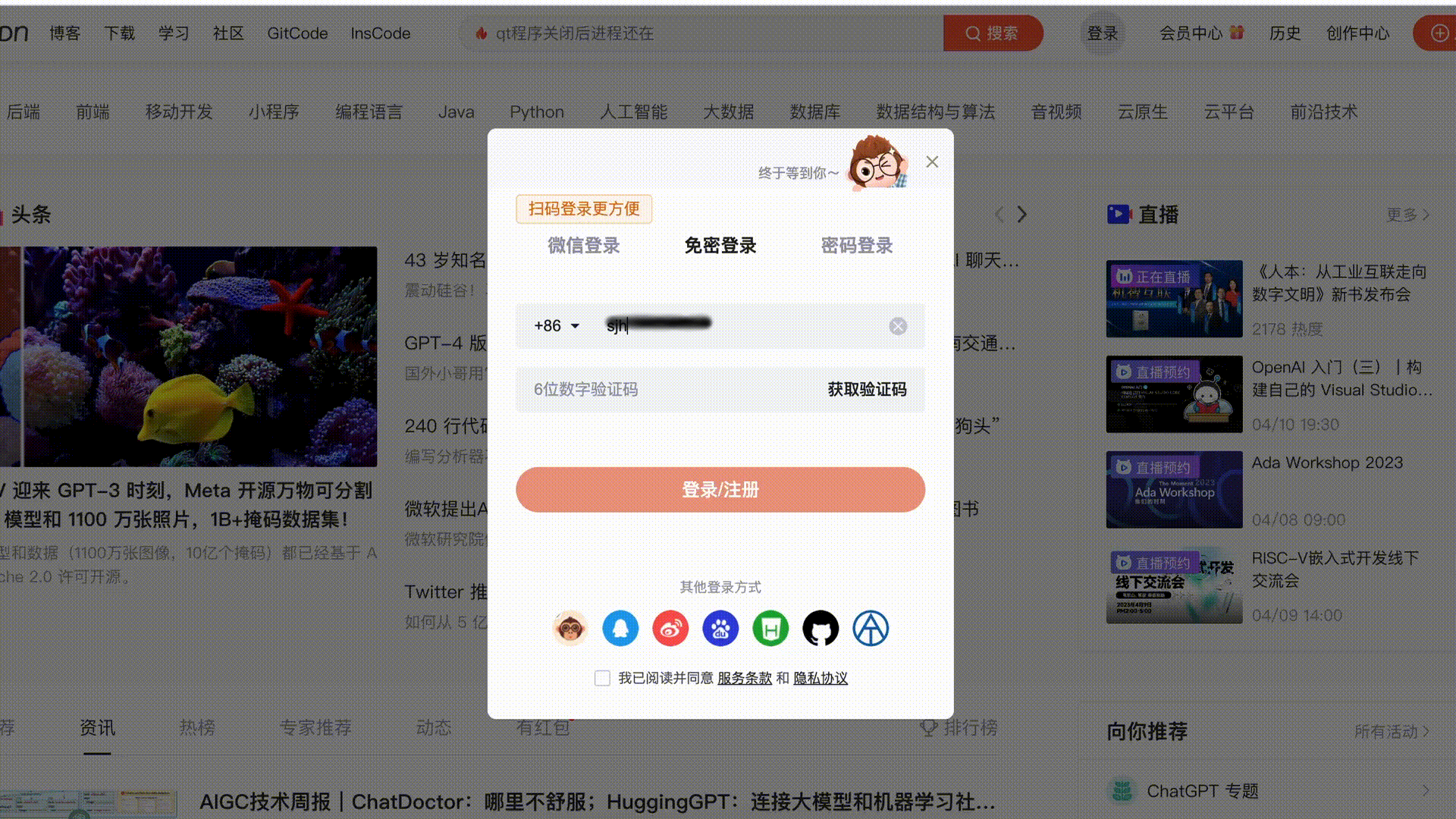
Task: Switch to 密码登录 tab
Action: [x=857, y=246]
